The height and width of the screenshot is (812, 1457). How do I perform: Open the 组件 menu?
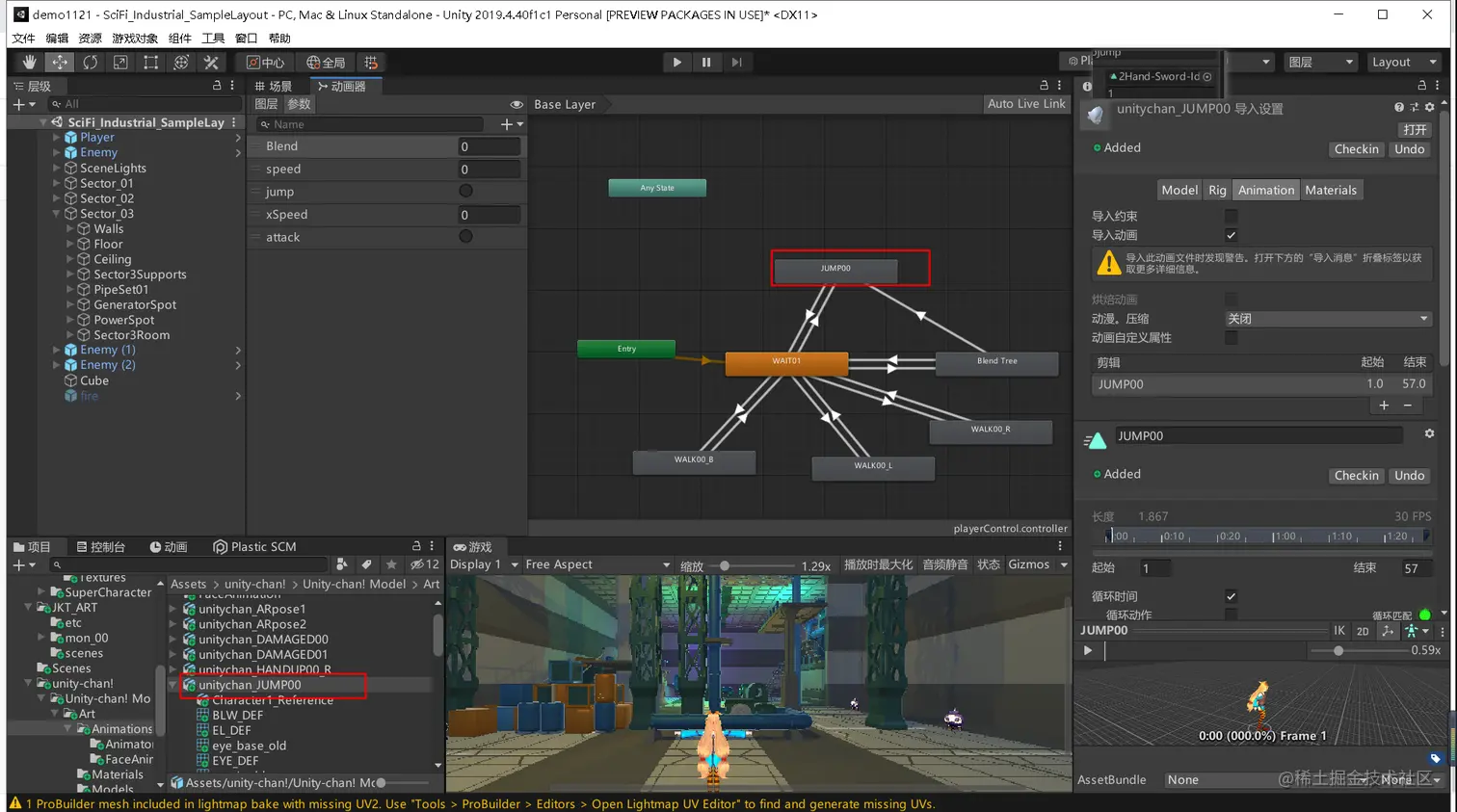pos(180,39)
